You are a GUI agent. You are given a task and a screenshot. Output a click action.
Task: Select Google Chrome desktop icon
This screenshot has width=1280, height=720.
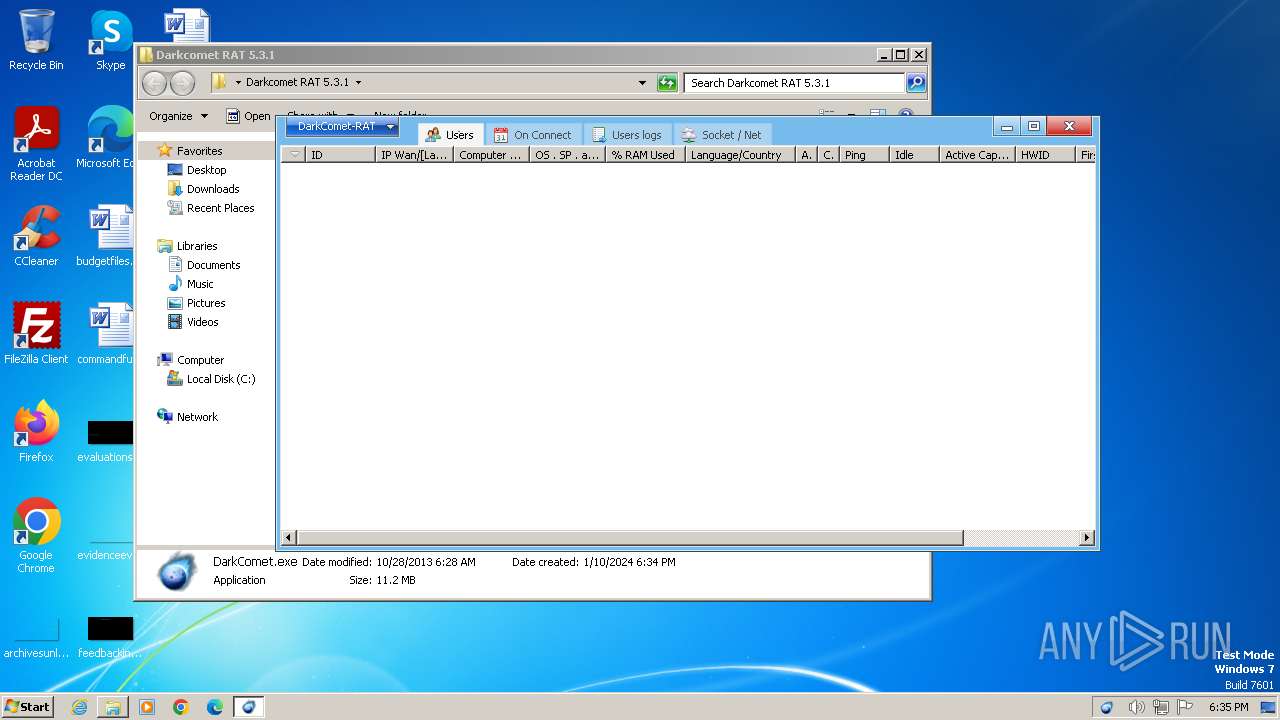[36, 535]
